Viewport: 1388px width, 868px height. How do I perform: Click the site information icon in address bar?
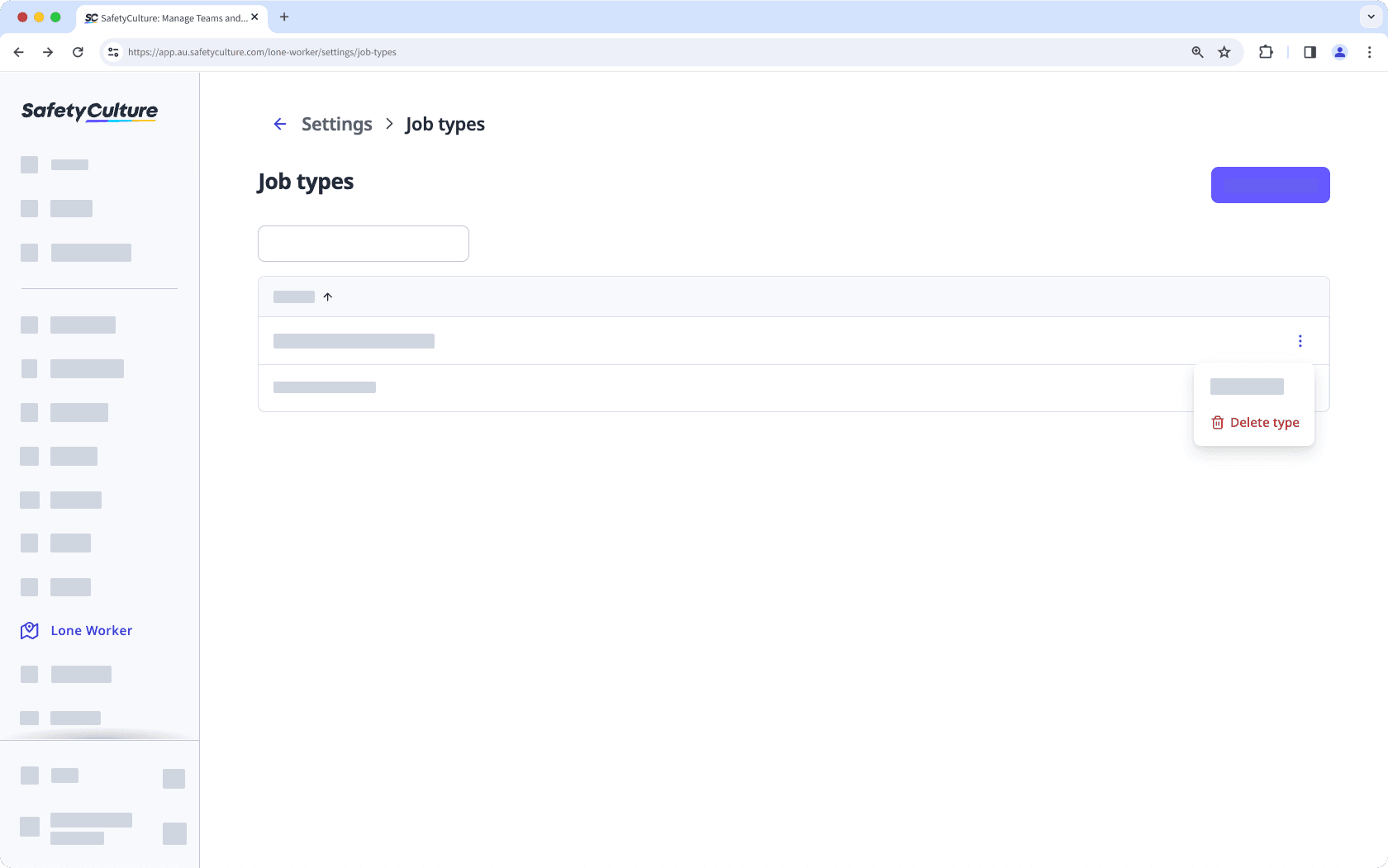112,51
